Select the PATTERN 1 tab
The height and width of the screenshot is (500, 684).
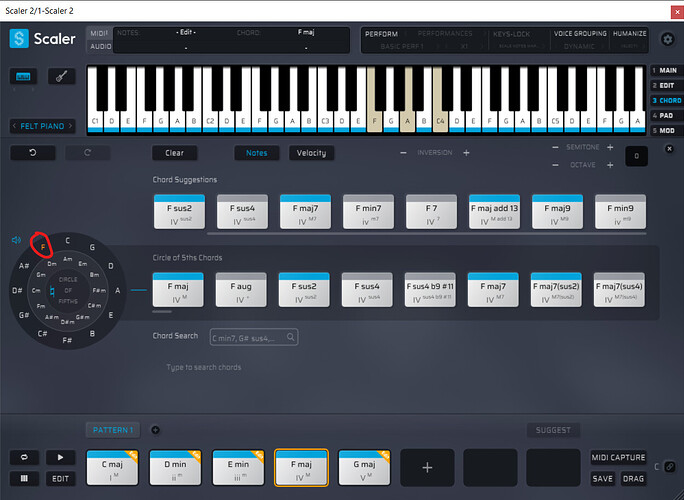point(113,430)
